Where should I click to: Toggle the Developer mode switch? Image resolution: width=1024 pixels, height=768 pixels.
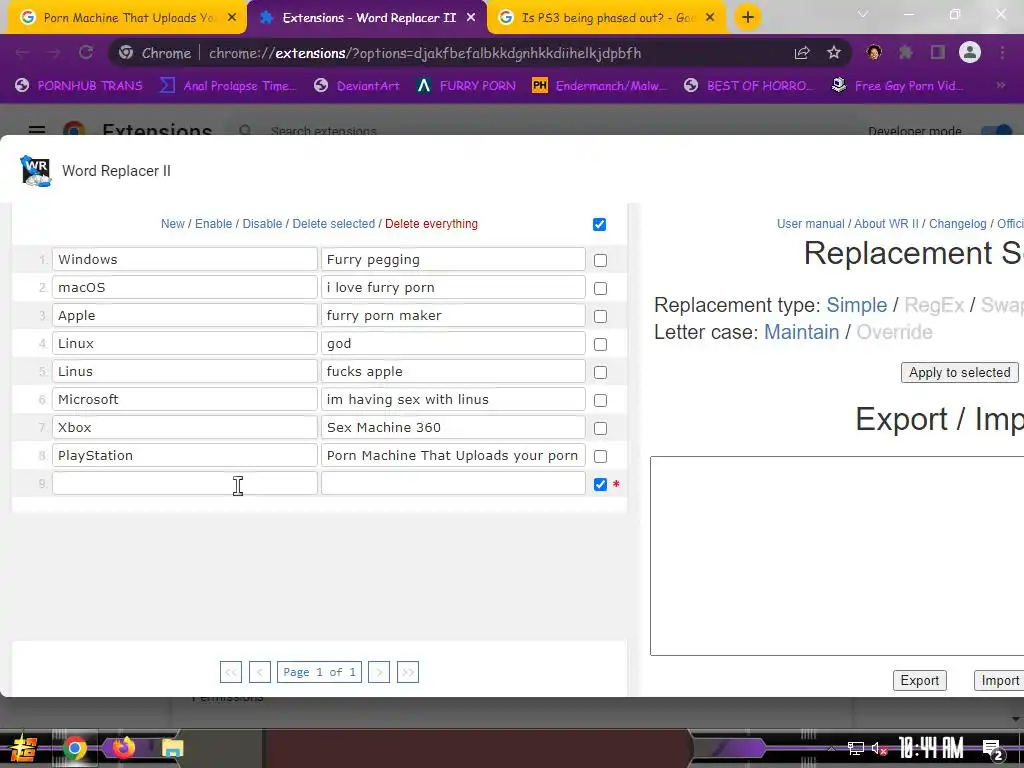tap(999, 131)
